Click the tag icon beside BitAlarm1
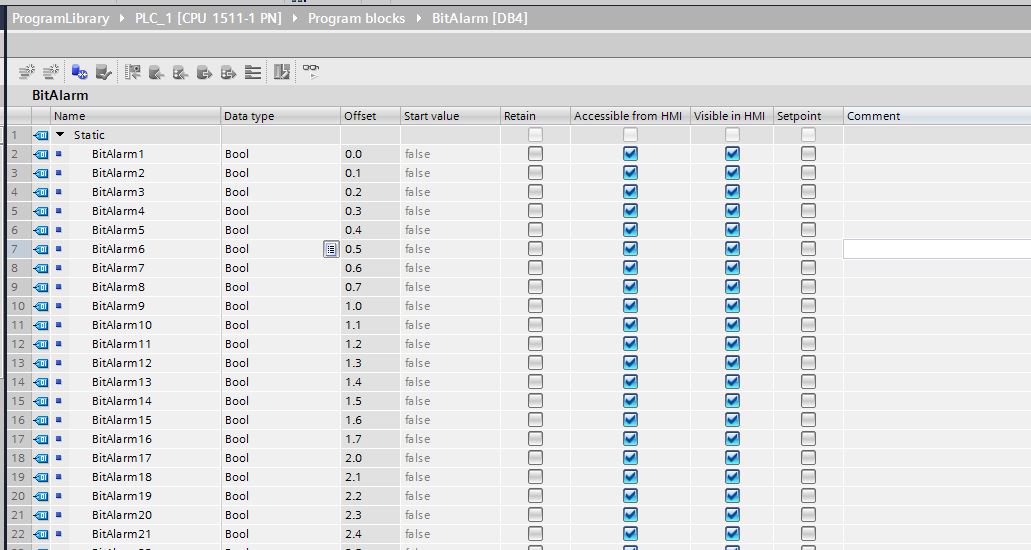The width and height of the screenshot is (1031, 550). click(x=41, y=154)
